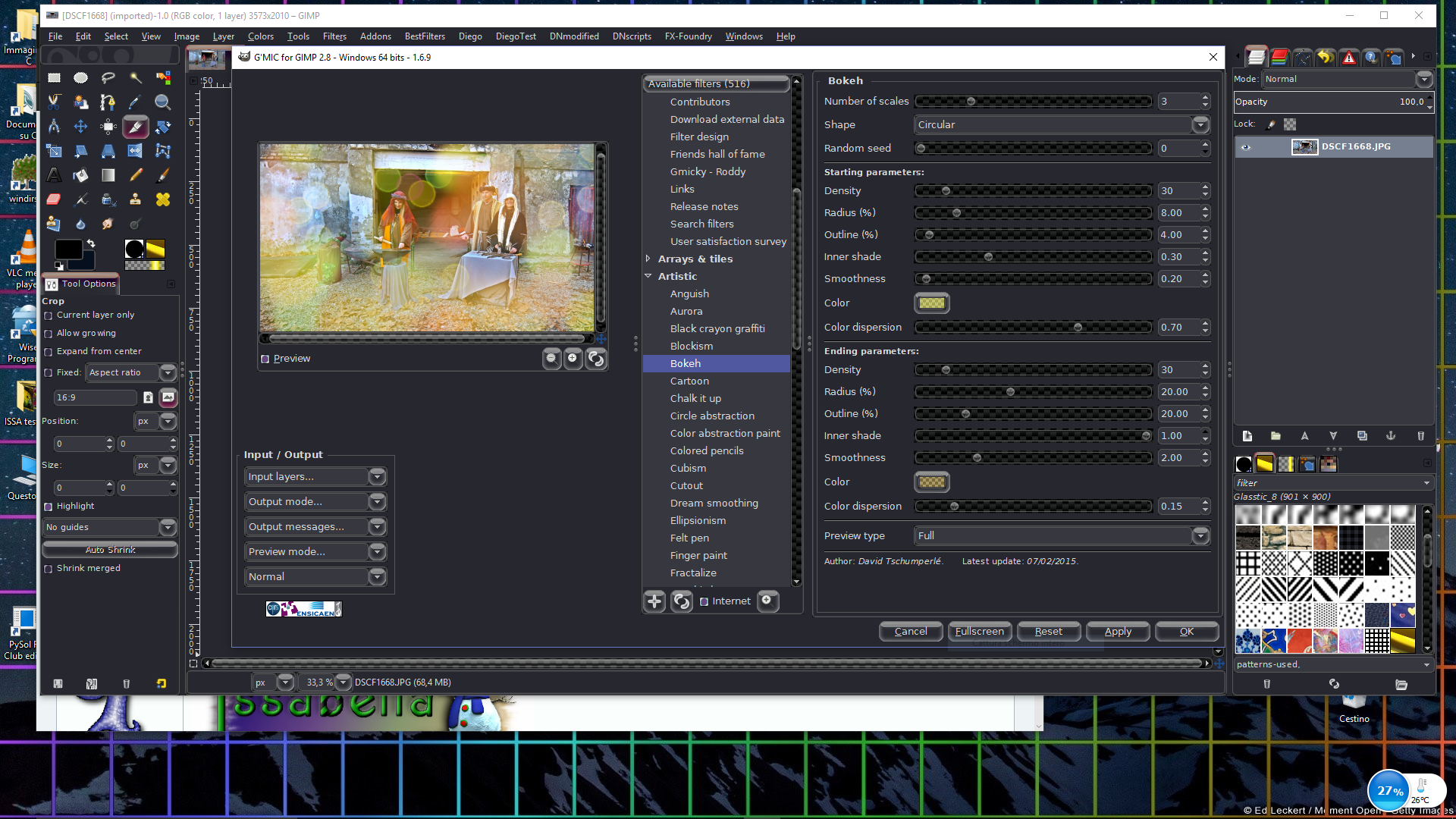Open the Preview type dropdown

point(1062,535)
